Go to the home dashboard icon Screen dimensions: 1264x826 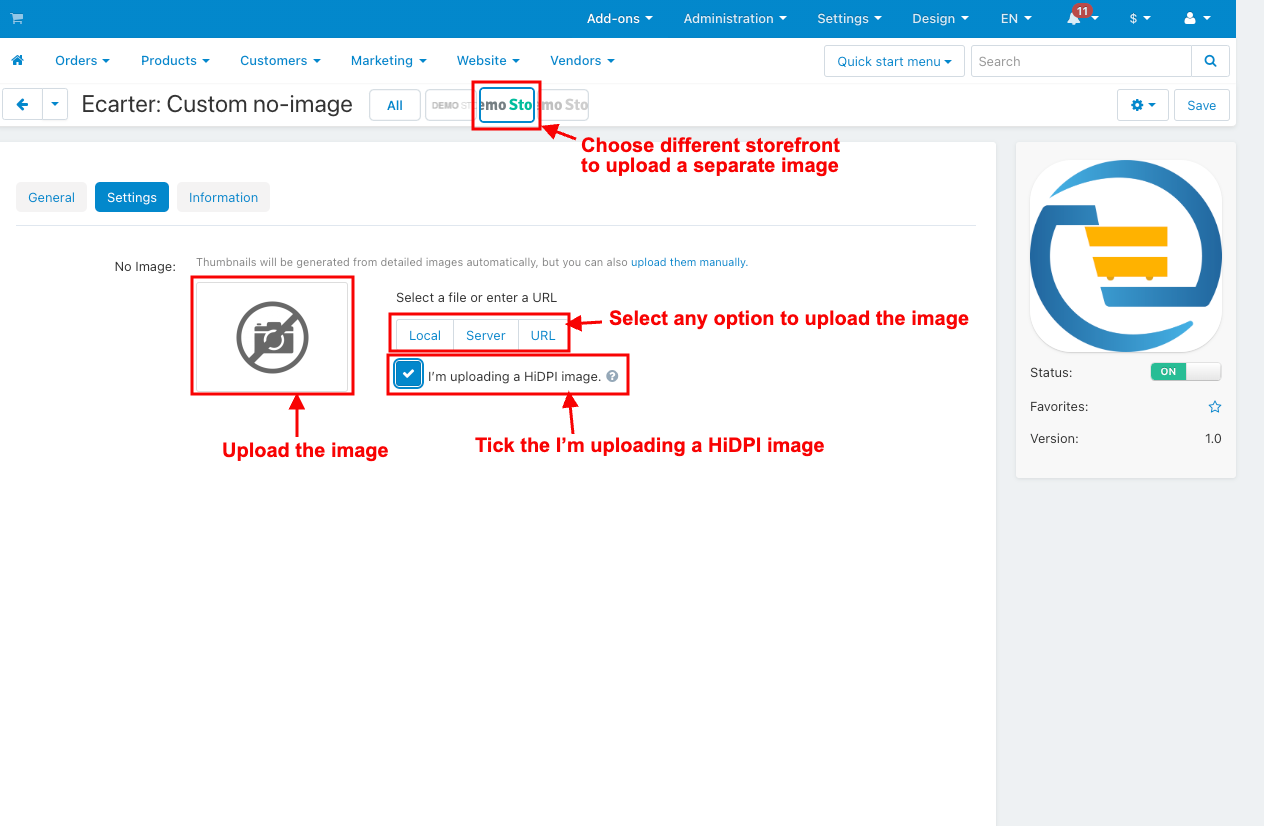(17, 61)
